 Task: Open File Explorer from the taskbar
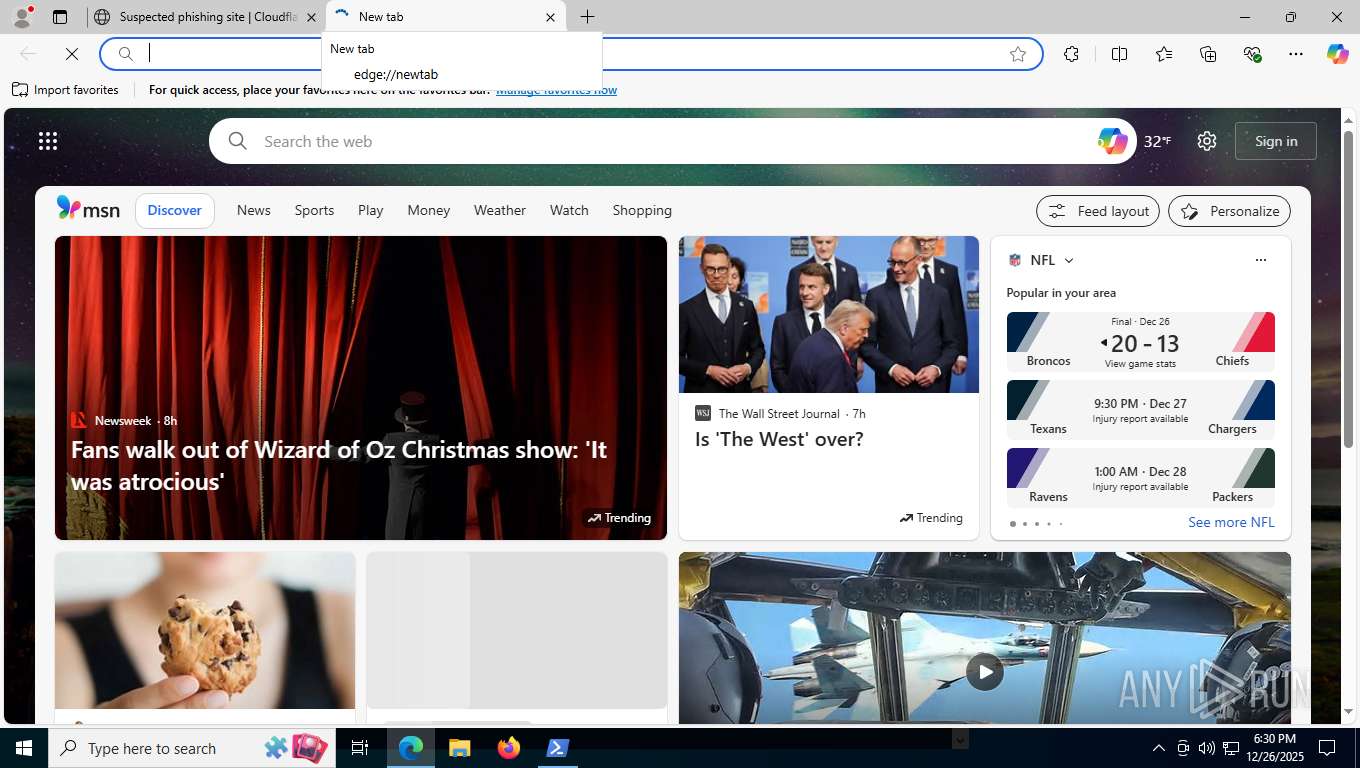(x=459, y=748)
